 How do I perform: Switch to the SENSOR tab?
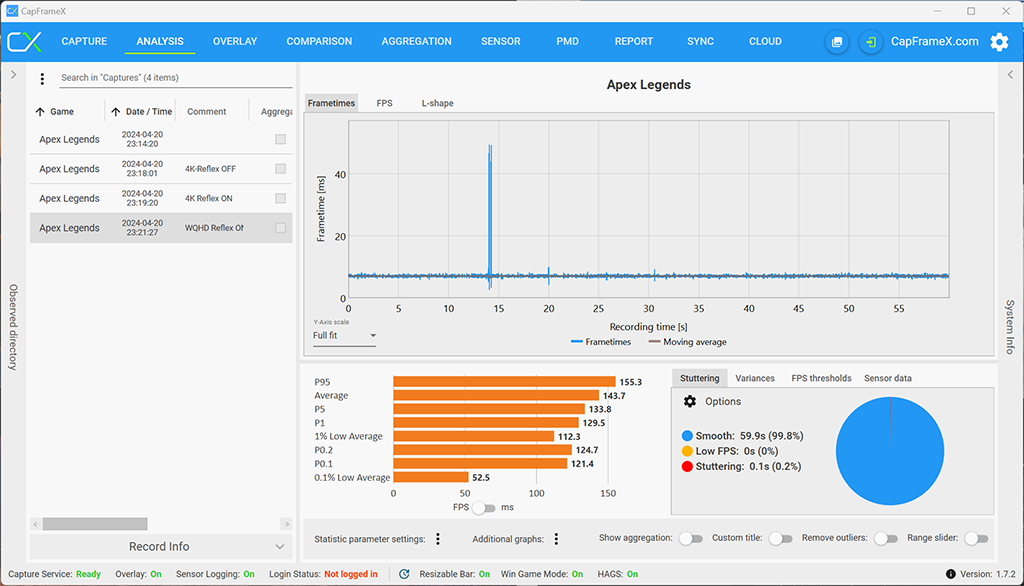[501, 41]
